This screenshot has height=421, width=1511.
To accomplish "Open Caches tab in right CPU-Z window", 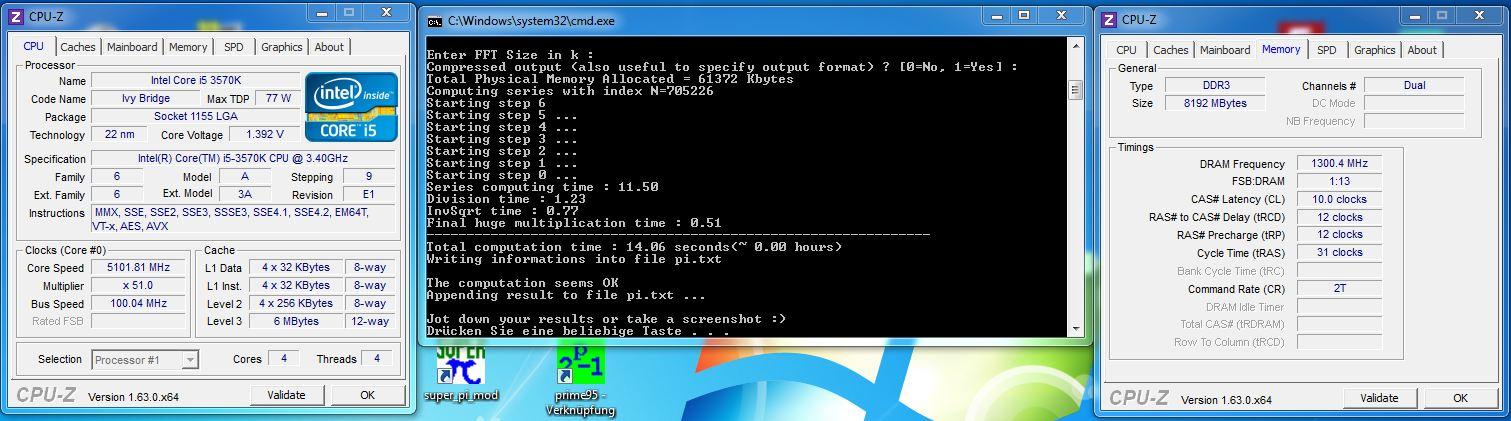I will [x=1170, y=50].
